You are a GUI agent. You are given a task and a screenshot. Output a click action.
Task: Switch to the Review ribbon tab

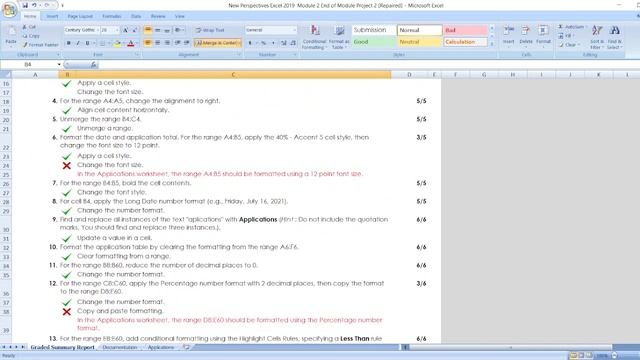pos(158,16)
